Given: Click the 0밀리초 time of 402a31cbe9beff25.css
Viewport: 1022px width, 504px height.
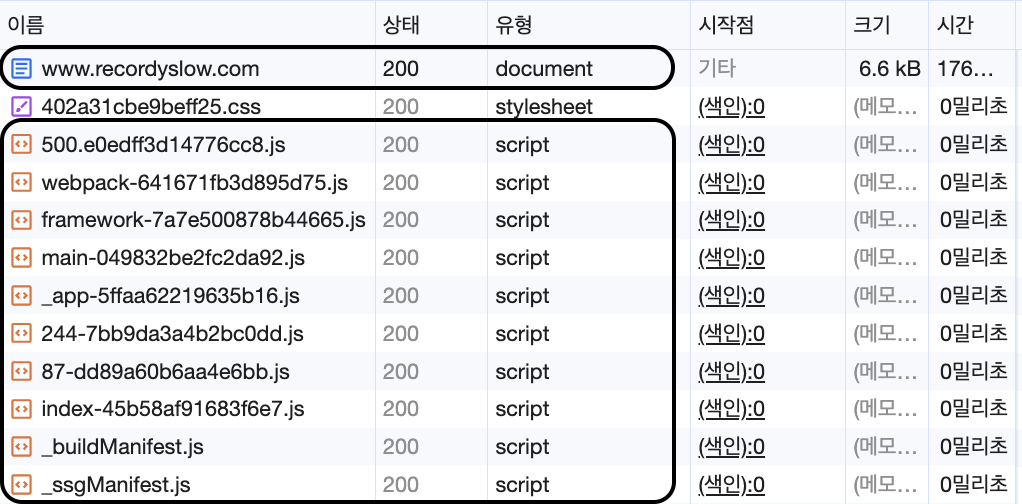Looking at the screenshot, I should click(974, 106).
